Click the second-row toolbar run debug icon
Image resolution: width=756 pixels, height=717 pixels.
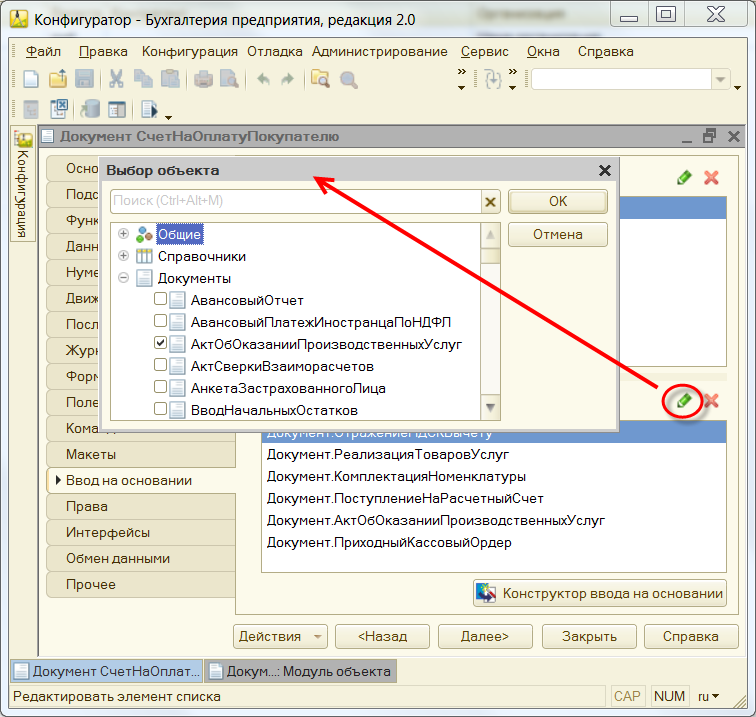click(x=149, y=109)
